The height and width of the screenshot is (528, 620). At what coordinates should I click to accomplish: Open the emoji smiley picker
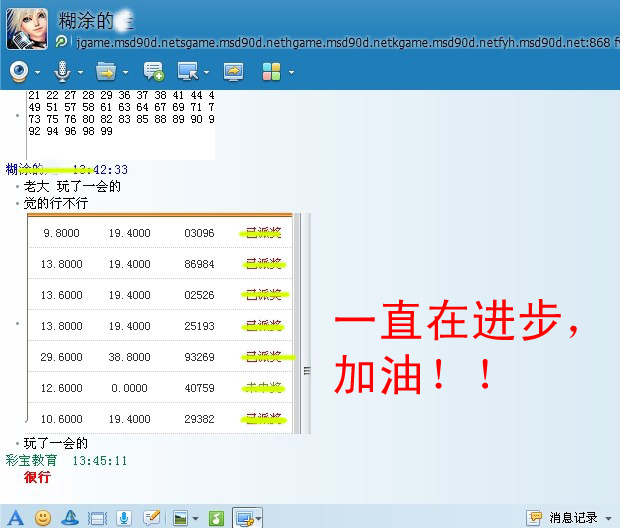coord(43,518)
